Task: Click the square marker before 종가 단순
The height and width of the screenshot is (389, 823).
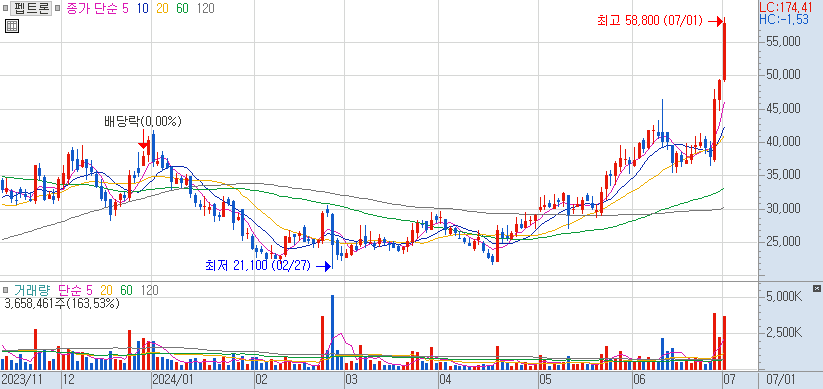Action: click(x=57, y=8)
